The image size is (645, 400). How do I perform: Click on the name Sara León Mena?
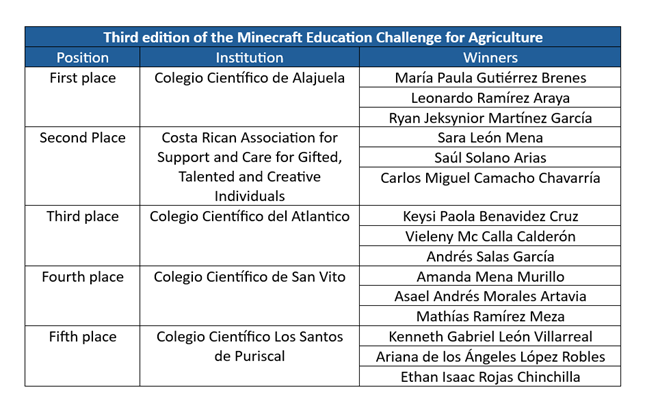pyautogui.click(x=490, y=137)
